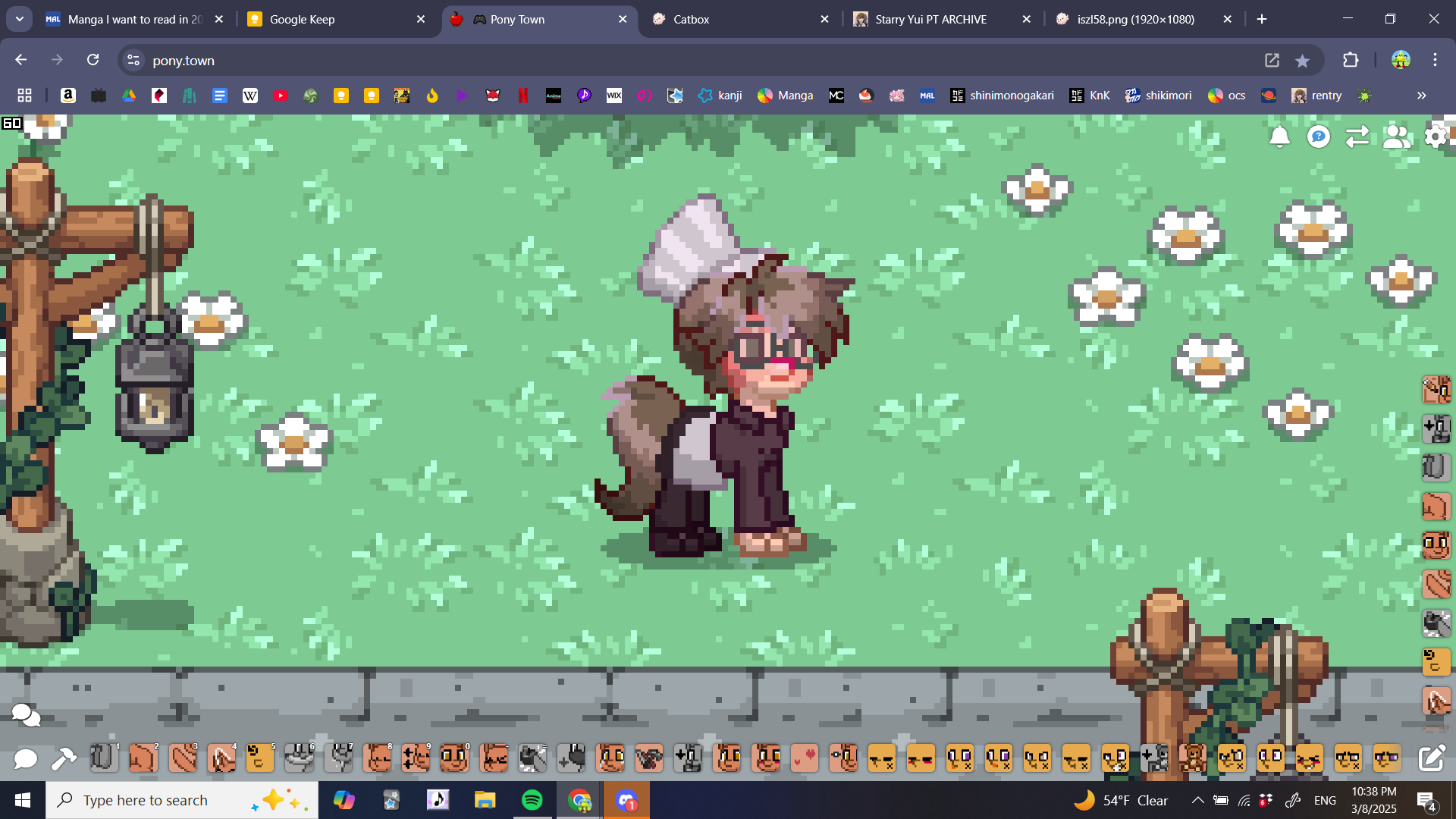Open the friends list icon

pyautogui.click(x=1396, y=136)
